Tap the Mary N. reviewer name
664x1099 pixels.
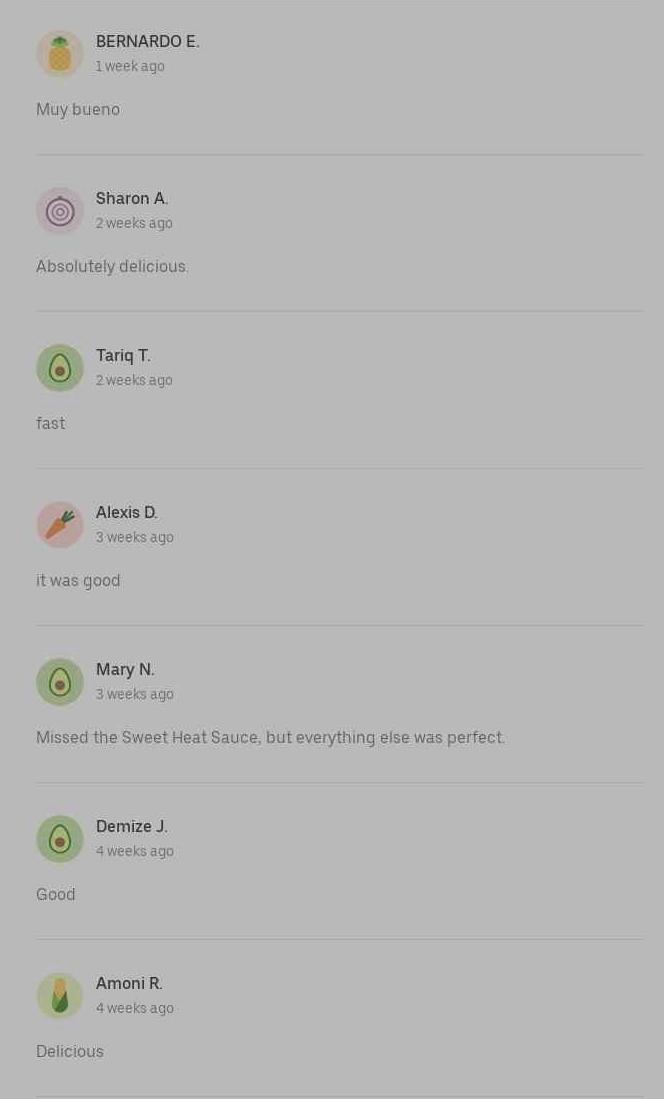click(x=125, y=669)
